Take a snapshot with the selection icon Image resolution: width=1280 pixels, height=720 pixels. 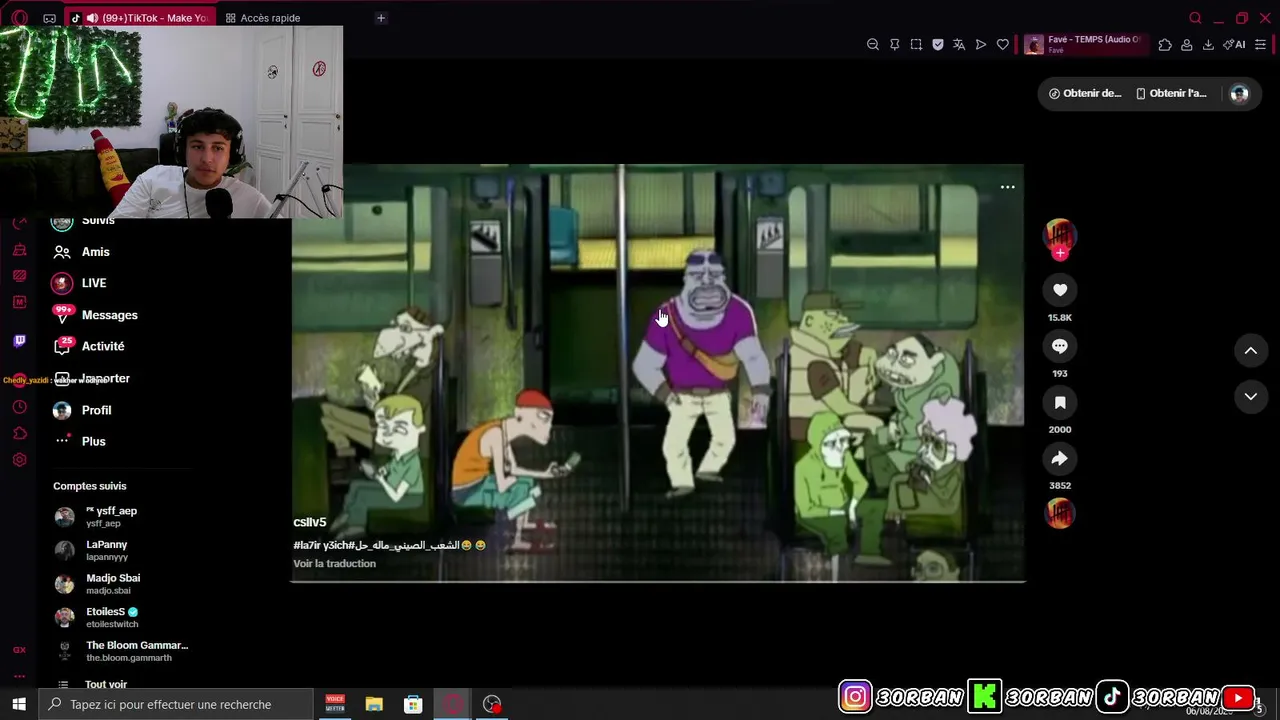point(916,44)
